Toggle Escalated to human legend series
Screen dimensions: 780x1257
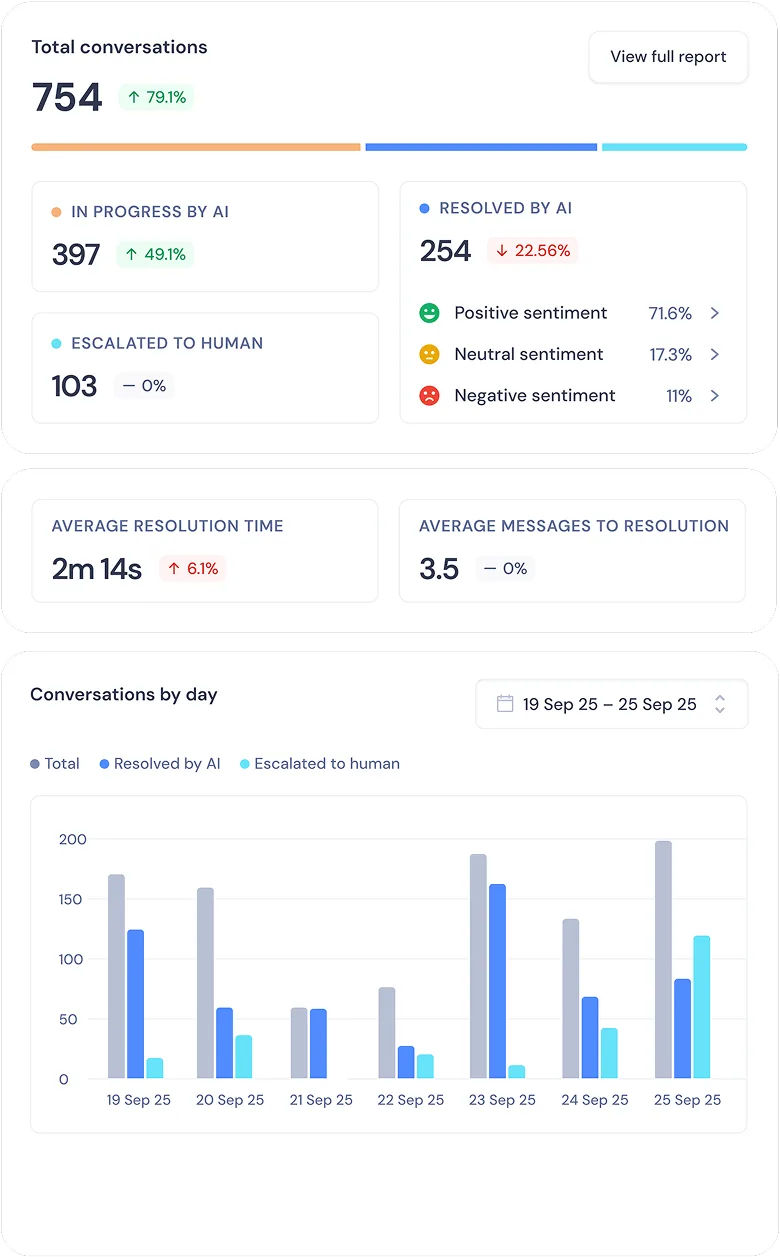pyautogui.click(x=319, y=764)
